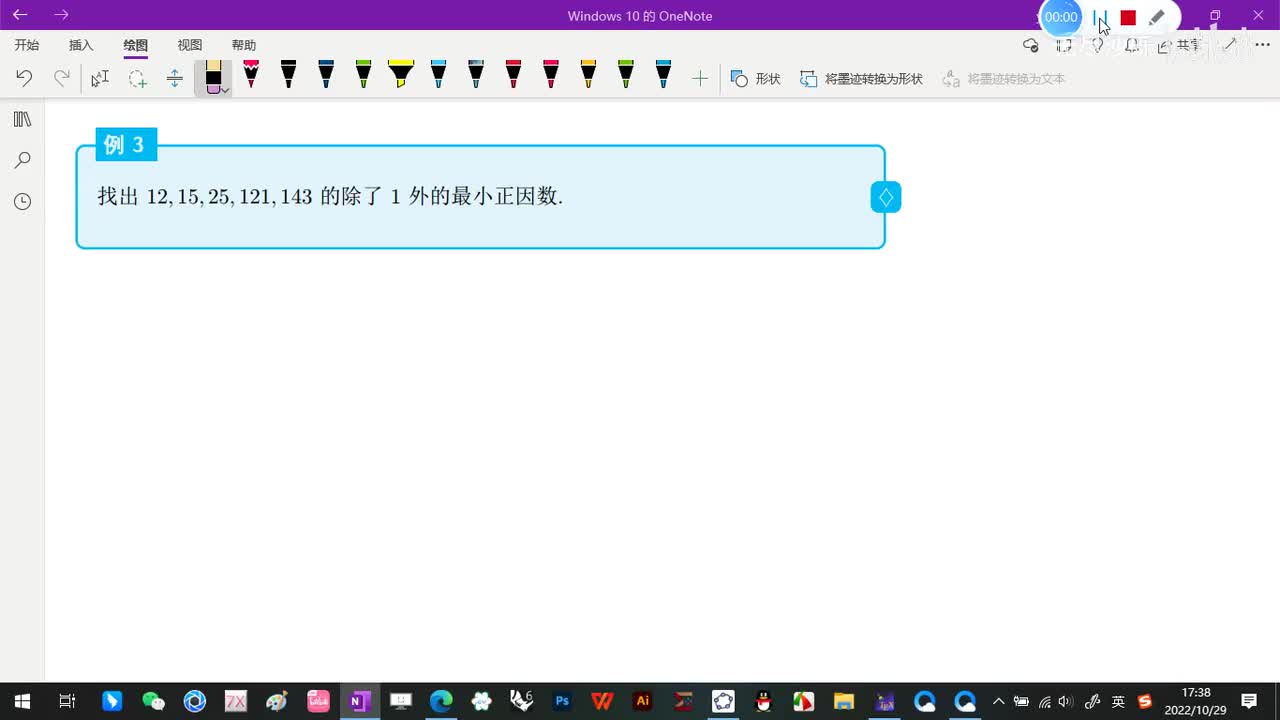
Task: Open the Windows Start menu
Action: (21, 701)
